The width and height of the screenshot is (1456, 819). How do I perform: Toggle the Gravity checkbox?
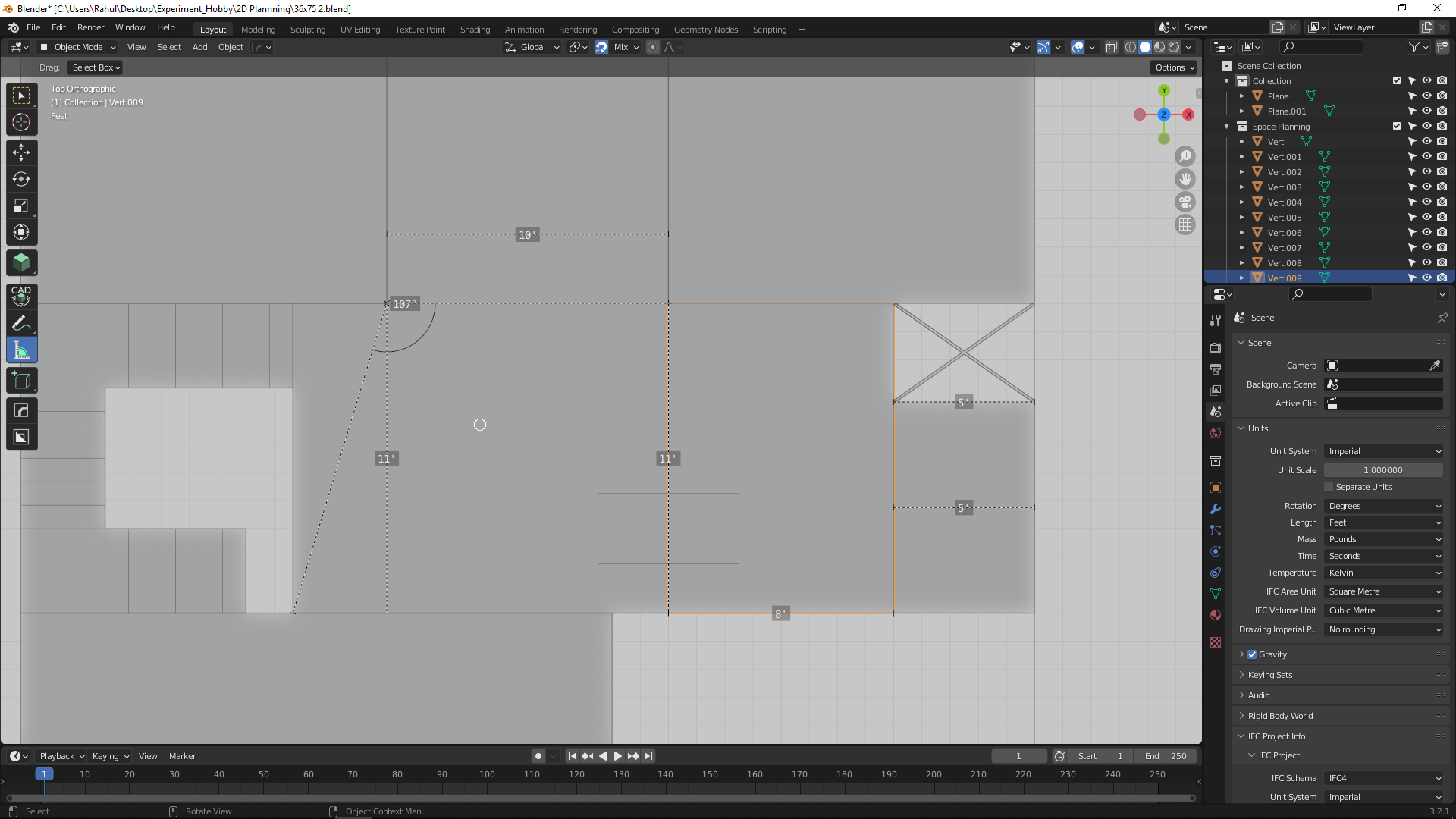(x=1252, y=654)
